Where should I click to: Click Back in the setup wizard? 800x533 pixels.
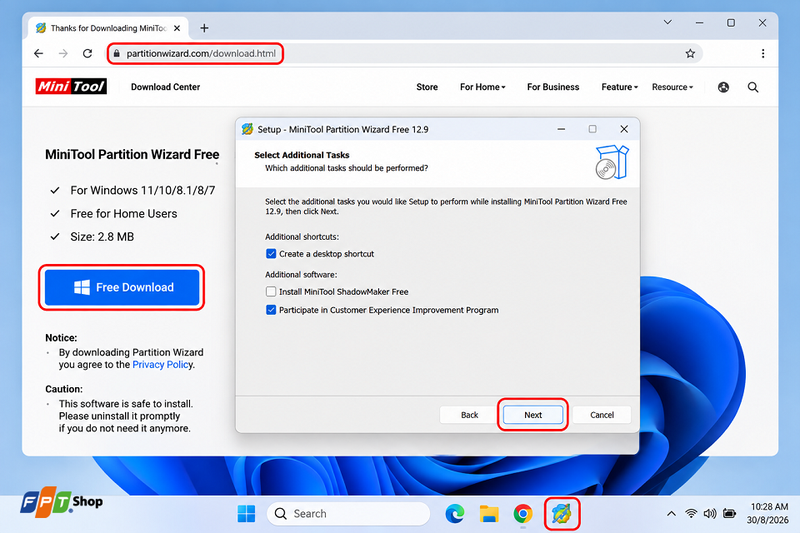[469, 415]
